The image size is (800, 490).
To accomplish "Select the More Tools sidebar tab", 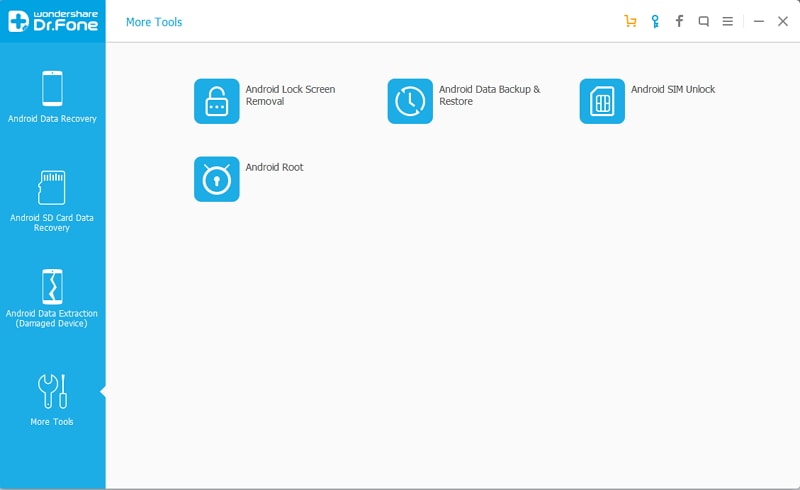I will click(x=52, y=400).
